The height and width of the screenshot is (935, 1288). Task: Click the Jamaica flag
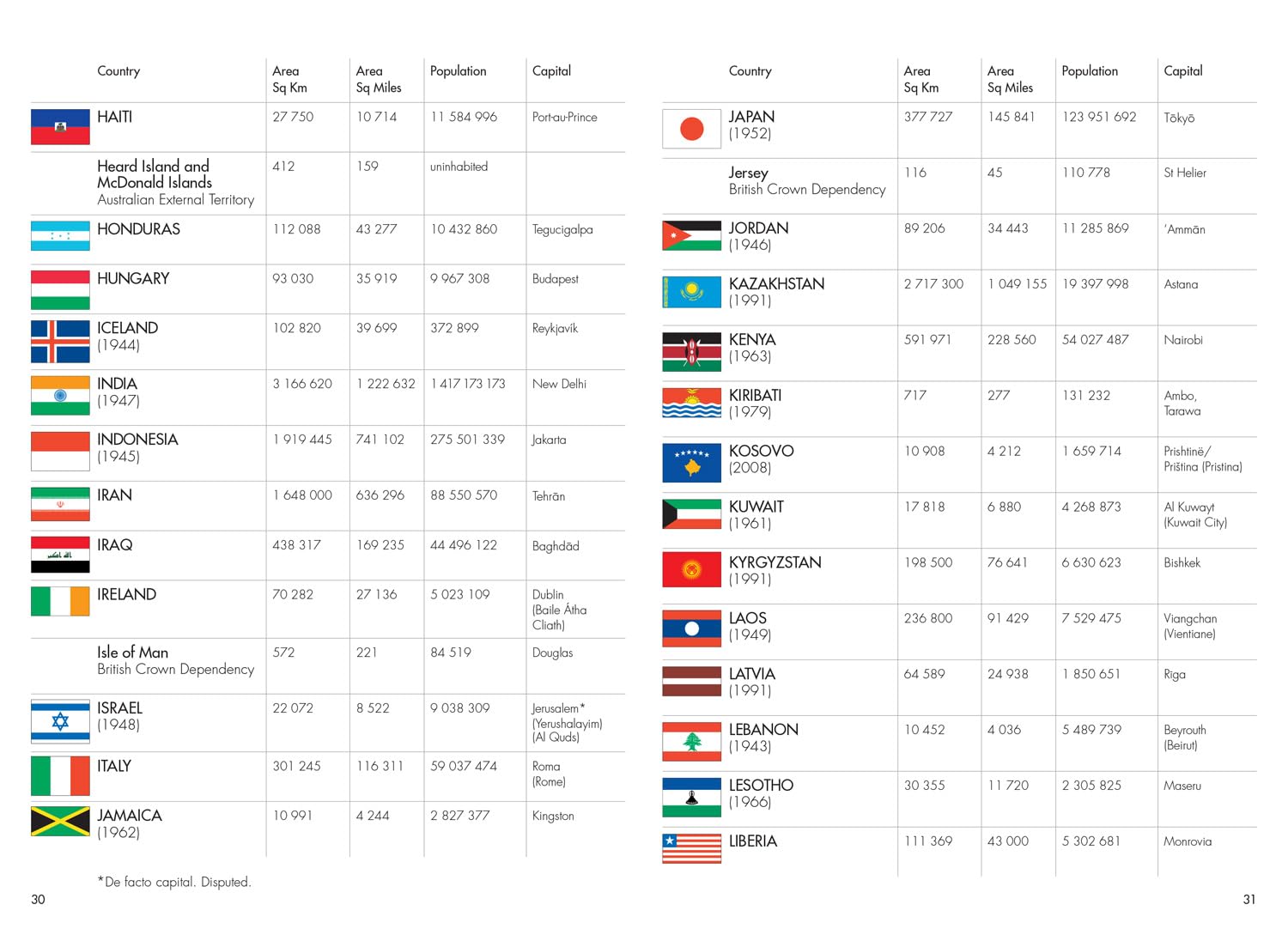[x=60, y=822]
